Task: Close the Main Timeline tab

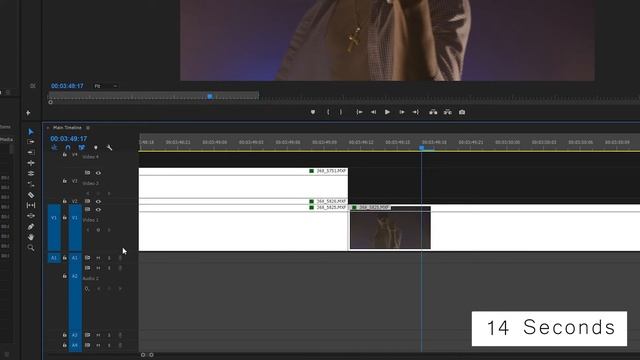Action: pyautogui.click(x=48, y=128)
